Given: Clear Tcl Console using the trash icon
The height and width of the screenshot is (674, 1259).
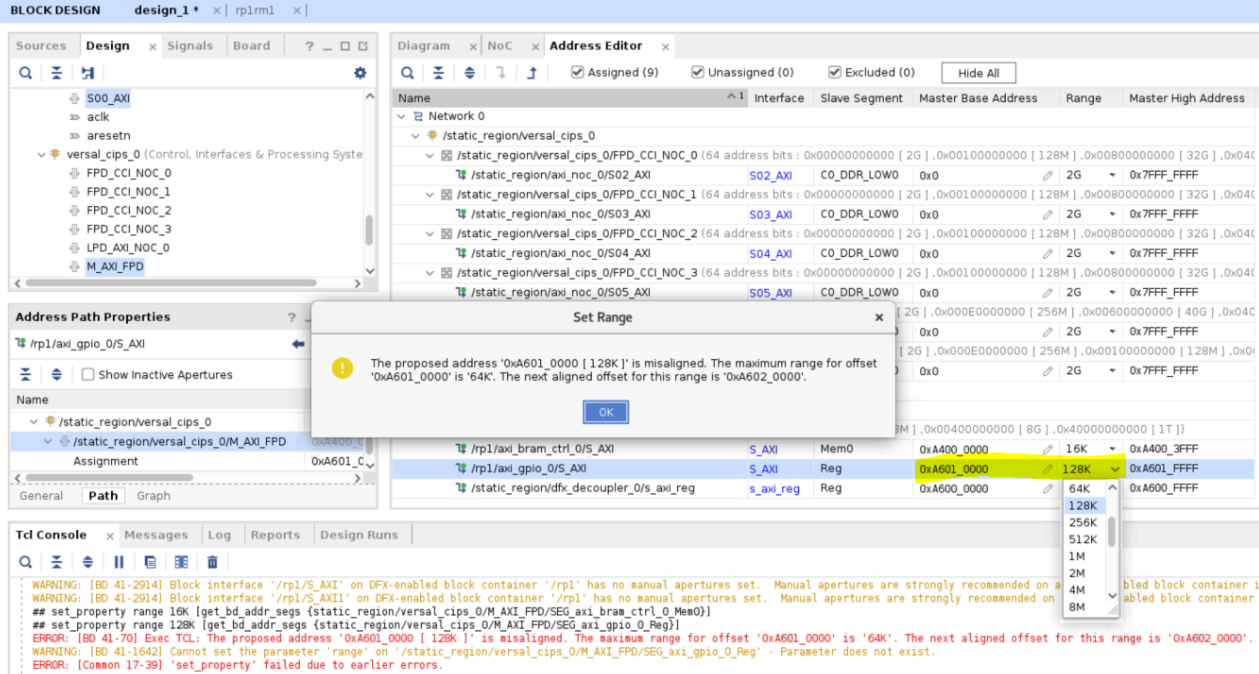Looking at the screenshot, I should [212, 562].
